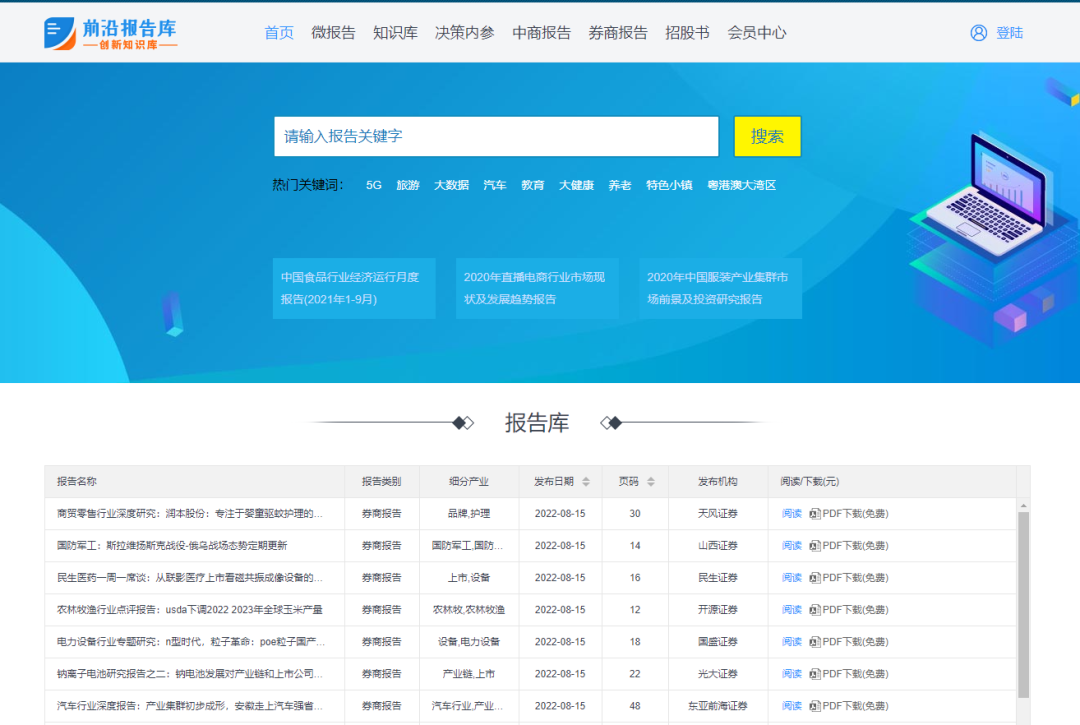Click the PDF下载 icon for the 钠离子电池 report

816,673
